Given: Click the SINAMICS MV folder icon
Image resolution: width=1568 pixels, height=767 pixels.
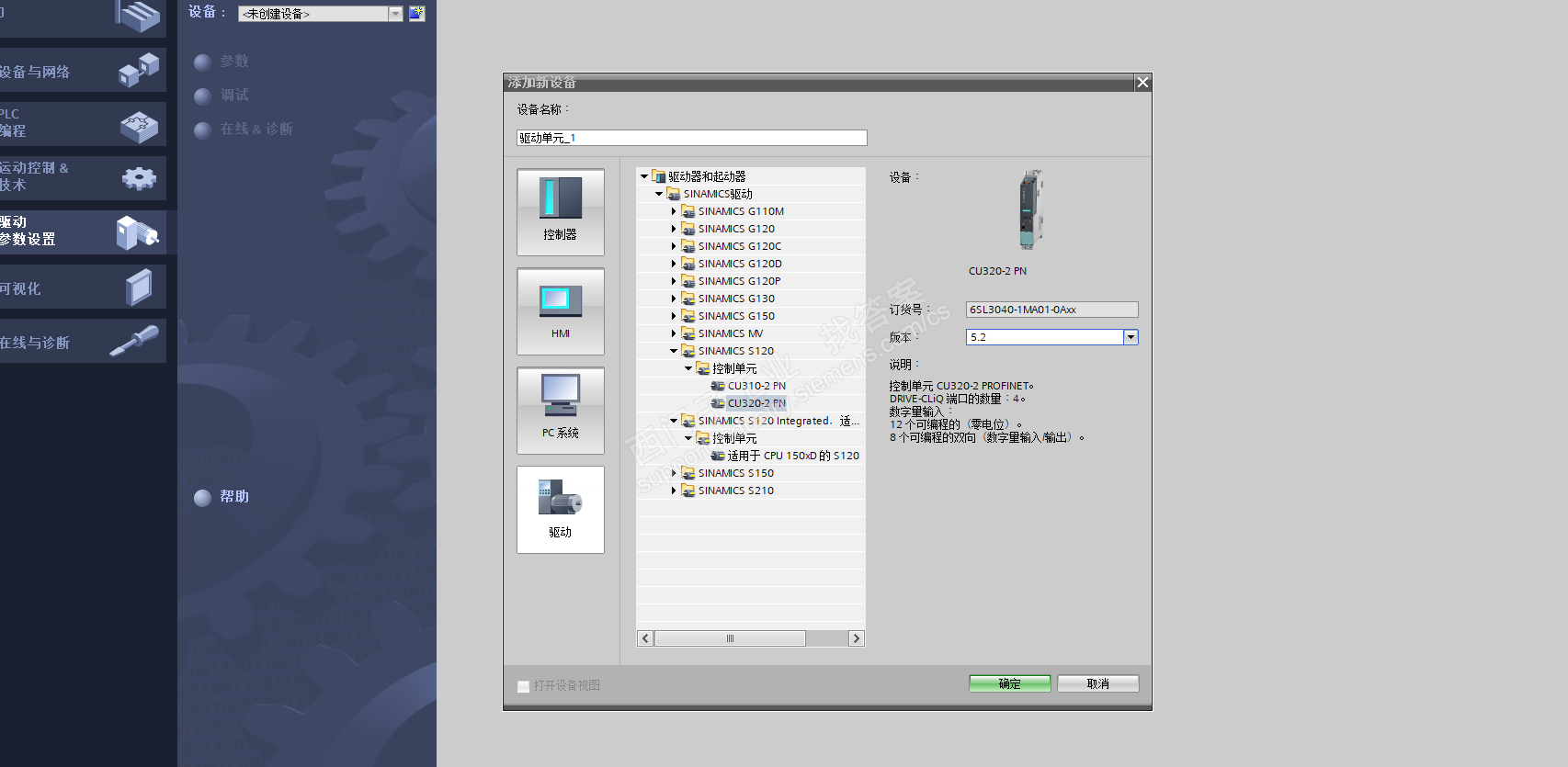Looking at the screenshot, I should tap(687, 333).
